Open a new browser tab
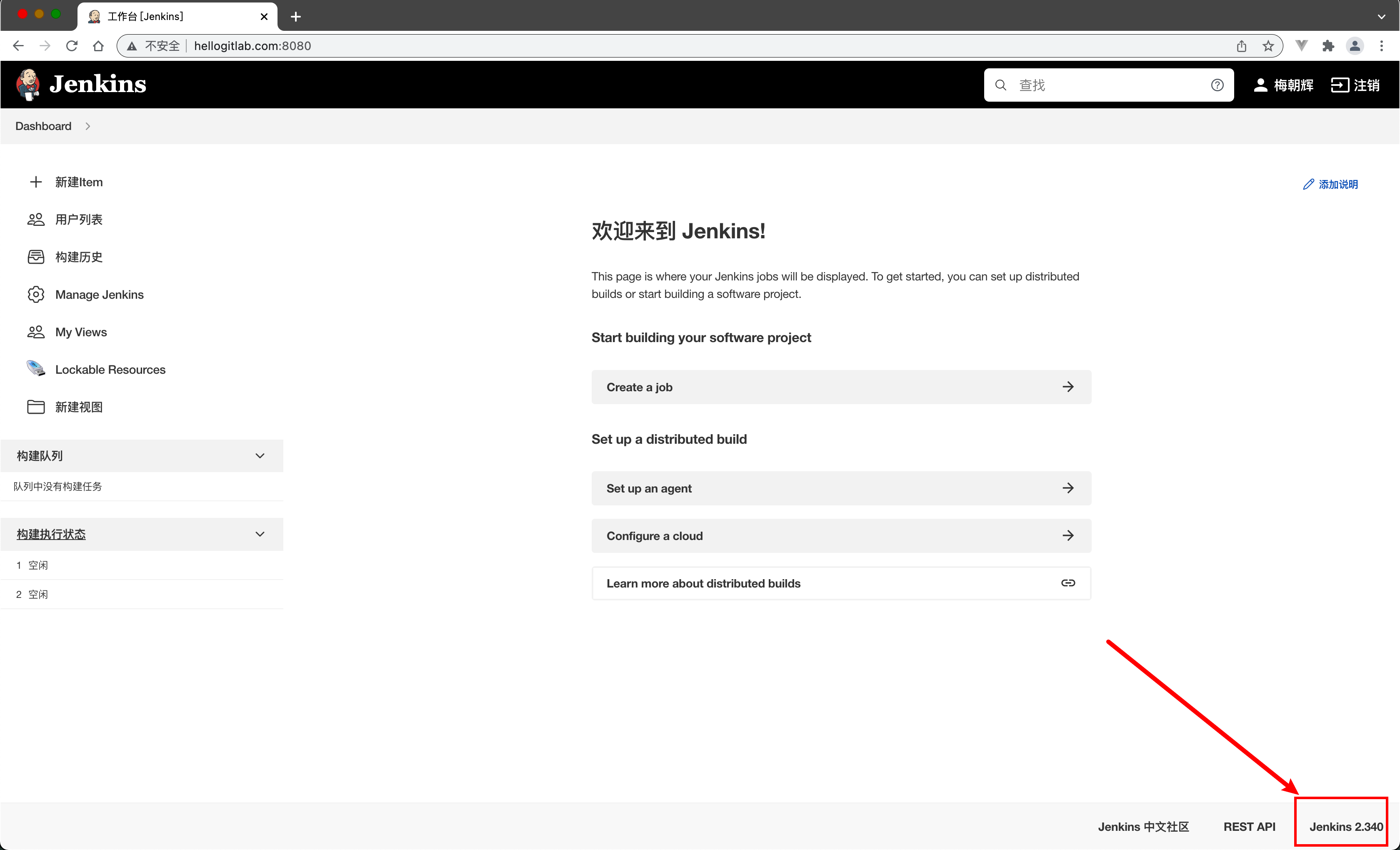1400x850 pixels. (295, 17)
